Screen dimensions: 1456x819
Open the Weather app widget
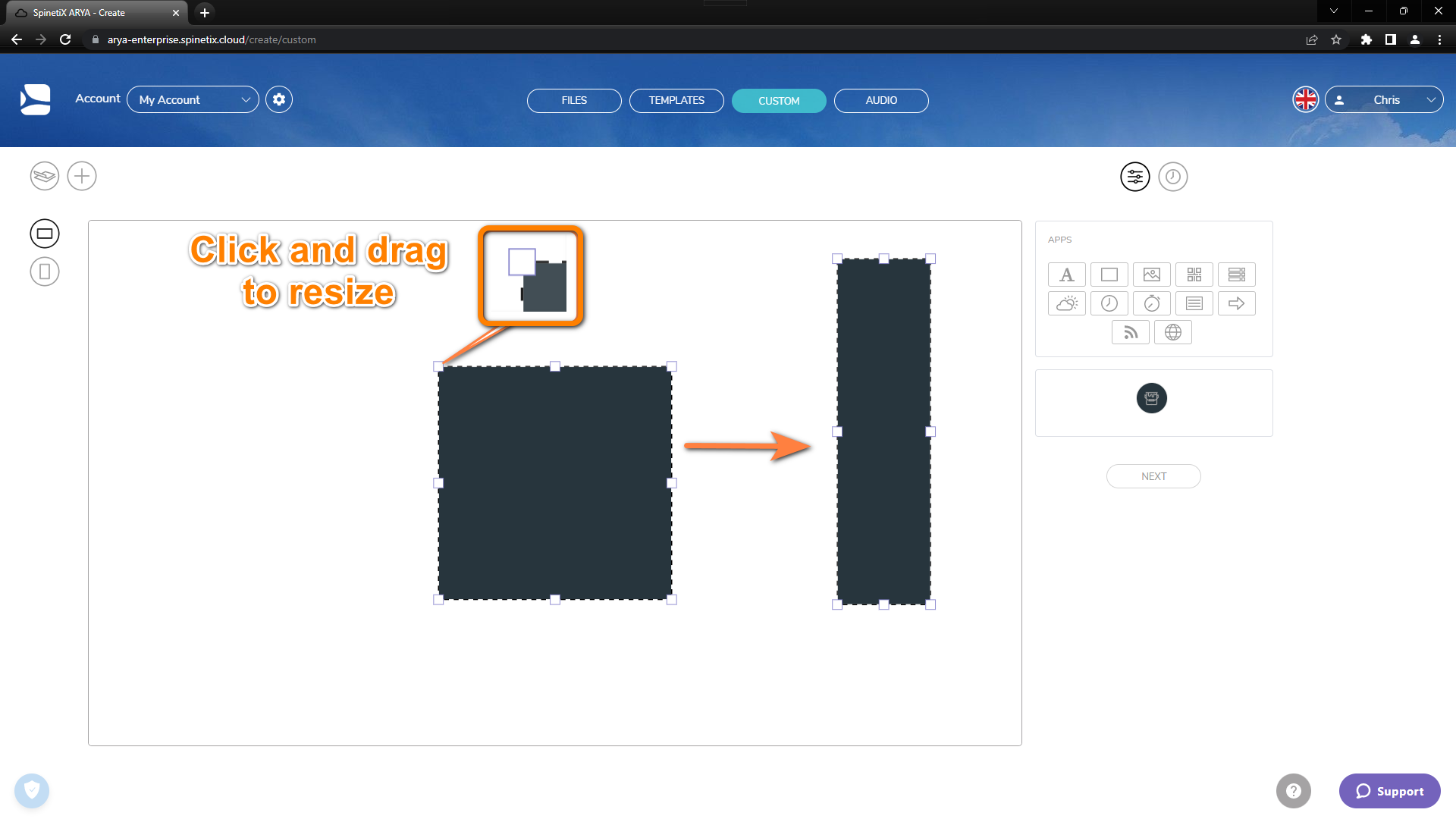click(1066, 303)
